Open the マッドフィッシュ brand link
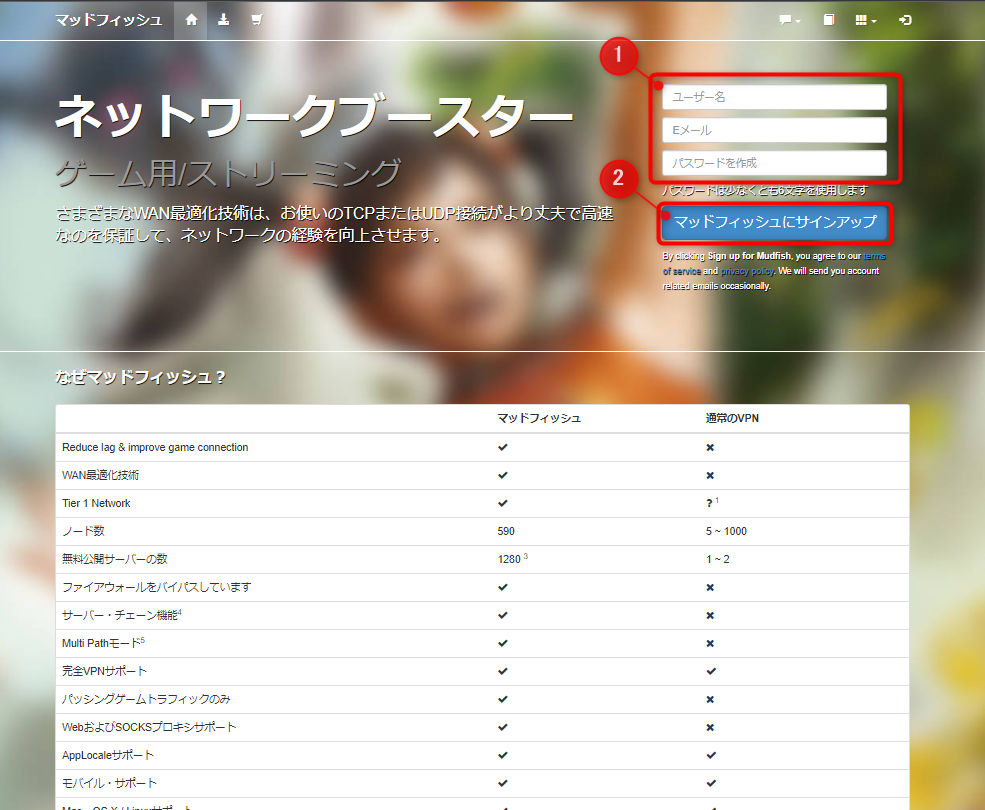985x810 pixels. [109, 20]
